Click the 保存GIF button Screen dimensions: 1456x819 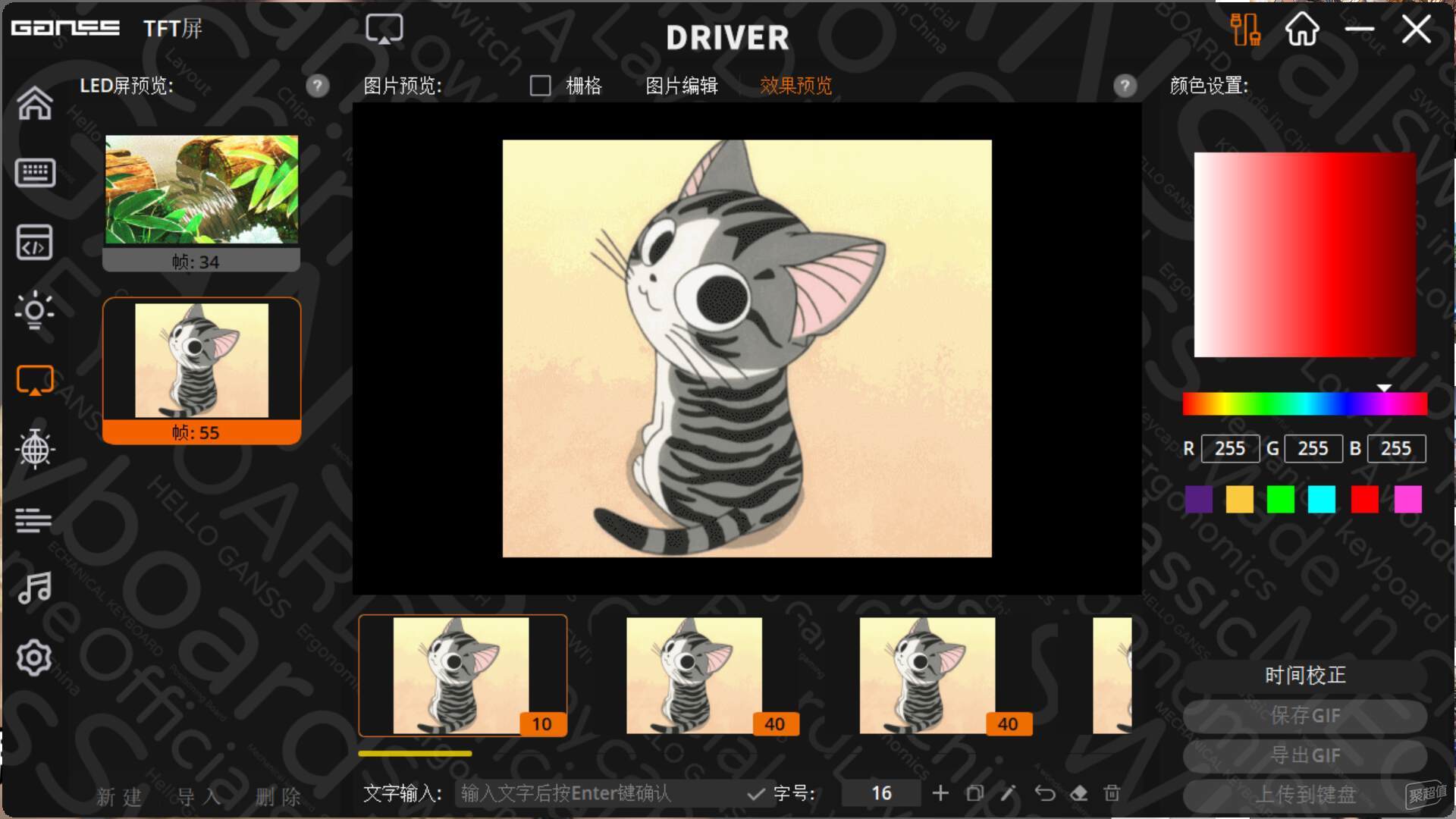pyautogui.click(x=1304, y=715)
